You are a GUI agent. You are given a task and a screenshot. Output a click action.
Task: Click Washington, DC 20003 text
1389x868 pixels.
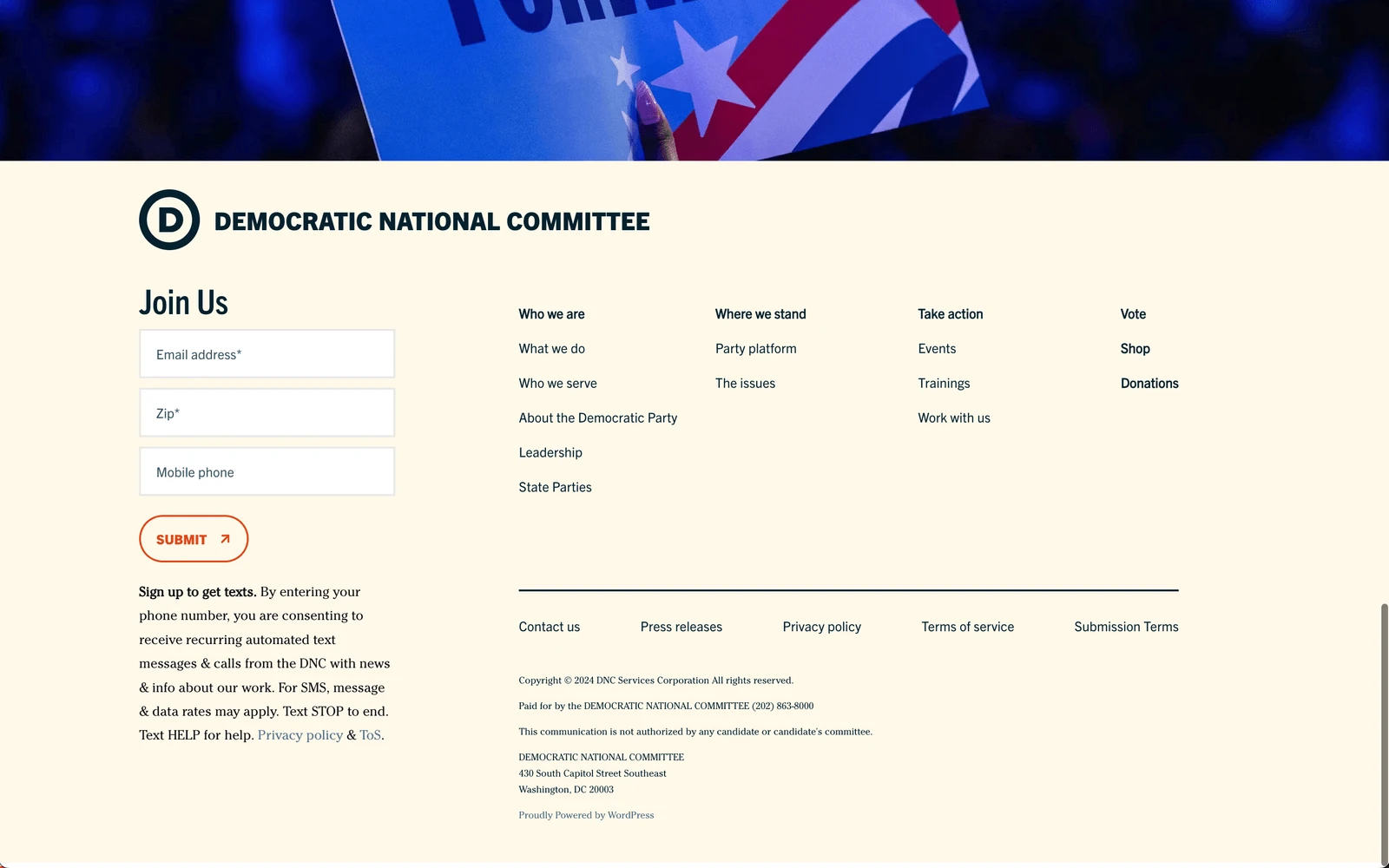pos(566,790)
